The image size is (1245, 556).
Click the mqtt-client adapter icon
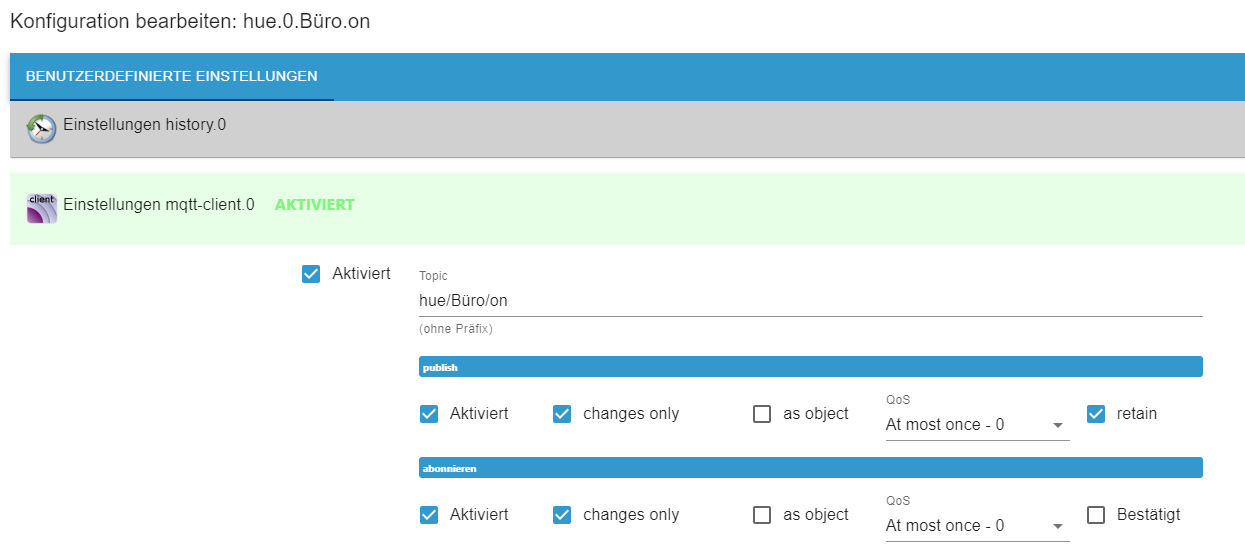tap(41, 208)
